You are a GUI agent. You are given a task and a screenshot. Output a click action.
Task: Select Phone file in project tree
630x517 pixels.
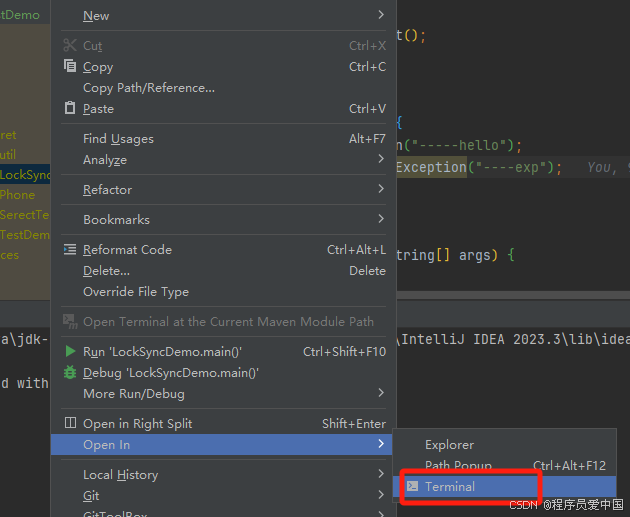(18, 195)
